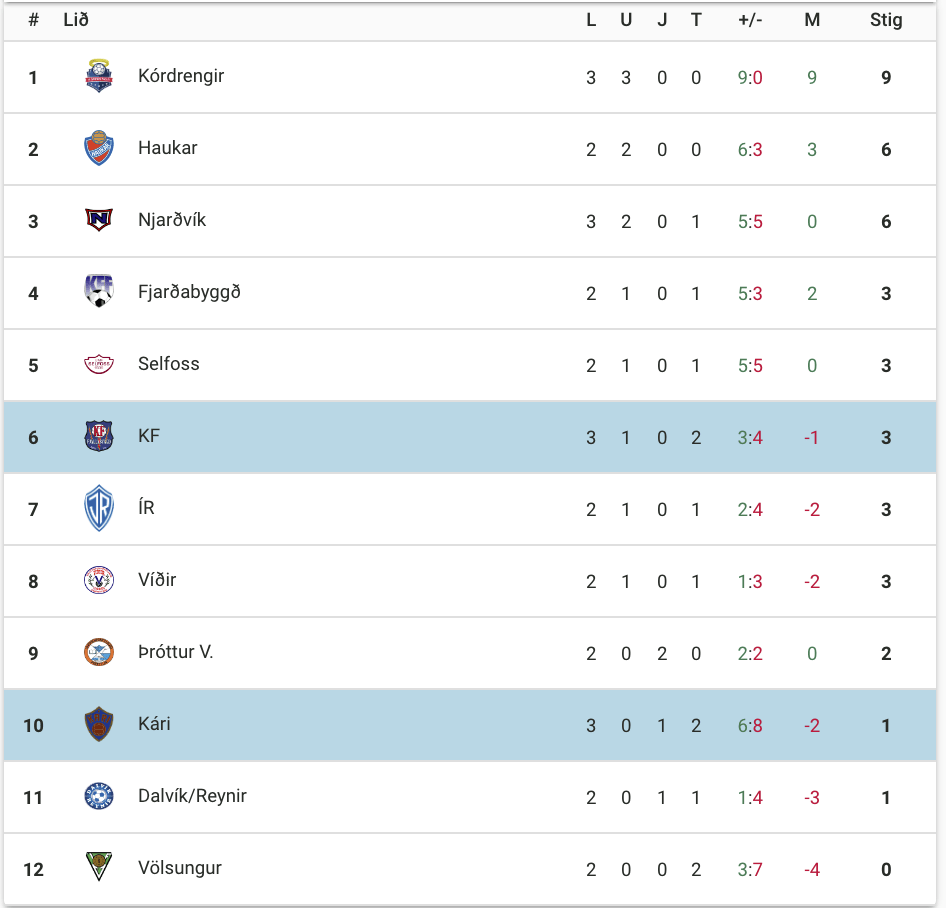Click the Völsungur green triangle crest
The width and height of the screenshot is (946, 908).
pos(99,866)
